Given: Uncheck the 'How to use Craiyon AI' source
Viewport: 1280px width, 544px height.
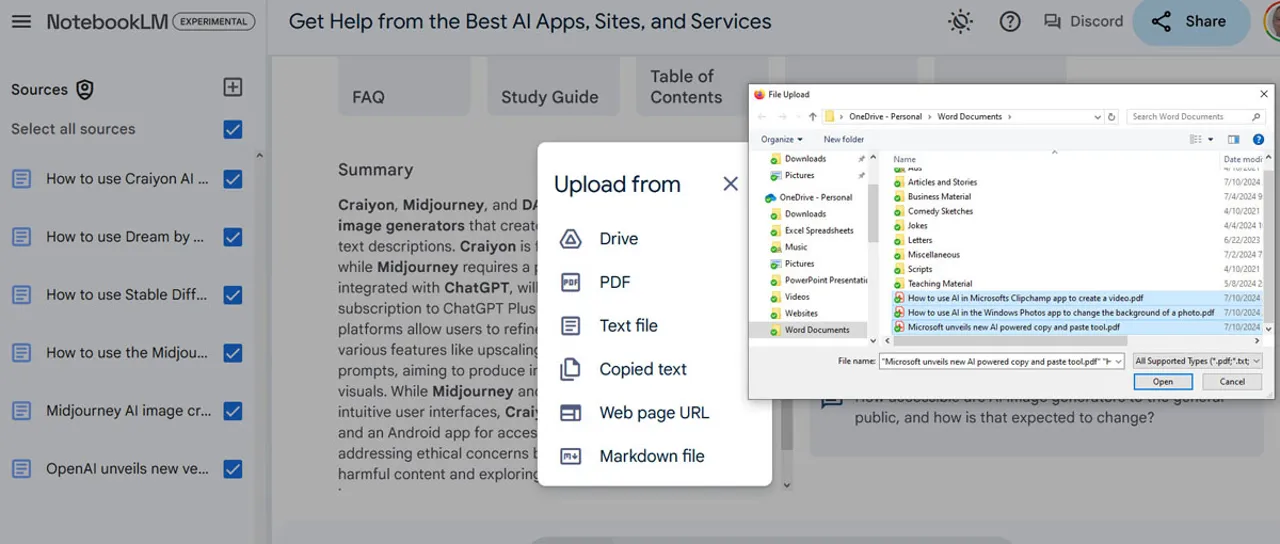Looking at the screenshot, I should (233, 179).
